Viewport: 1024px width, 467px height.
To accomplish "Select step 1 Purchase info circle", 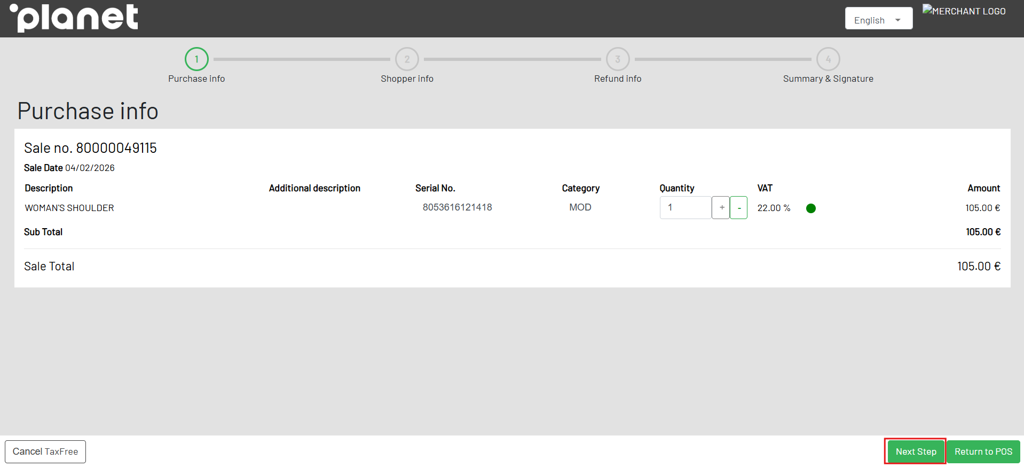I will (x=197, y=59).
